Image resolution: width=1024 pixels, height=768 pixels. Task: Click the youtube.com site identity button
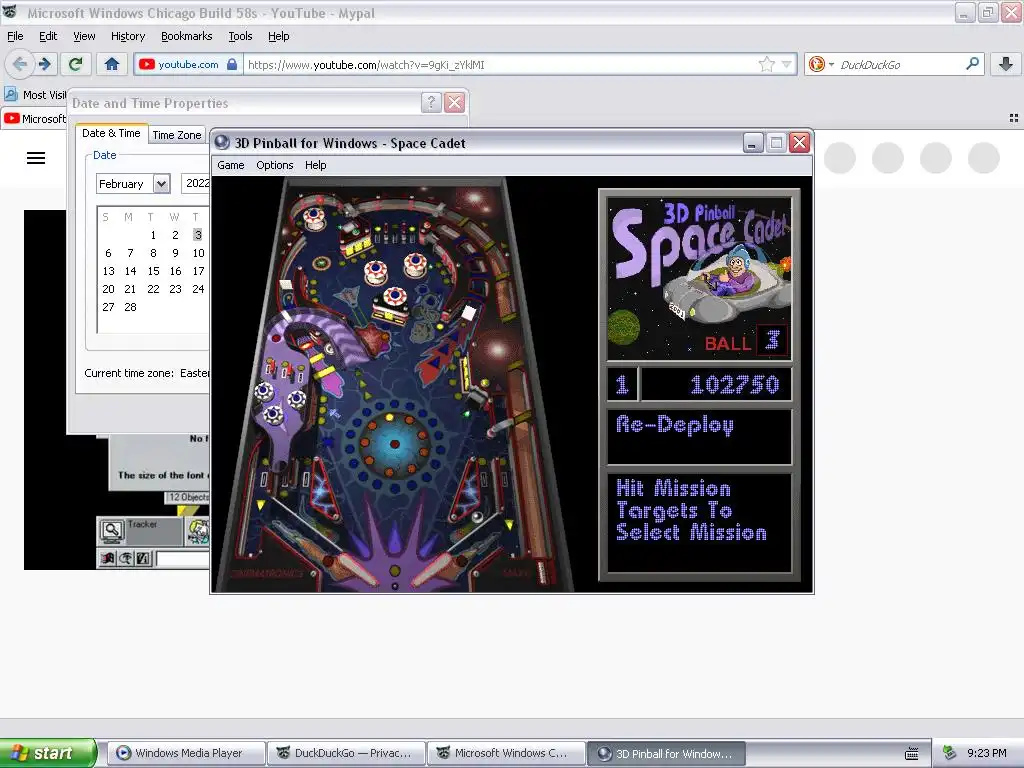(x=188, y=64)
